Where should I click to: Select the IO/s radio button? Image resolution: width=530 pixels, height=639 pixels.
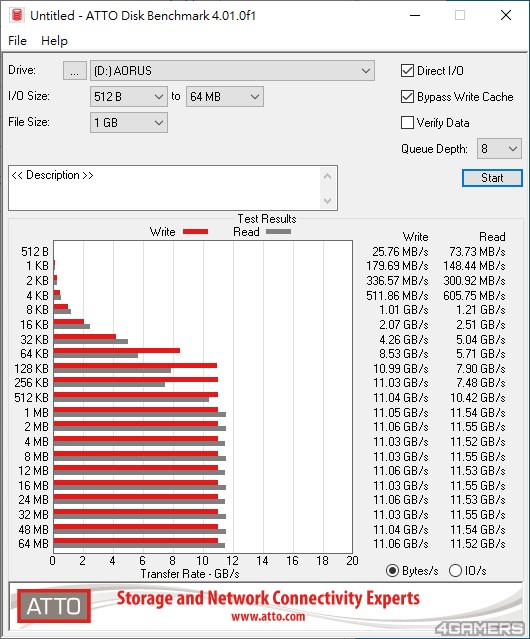[455, 571]
